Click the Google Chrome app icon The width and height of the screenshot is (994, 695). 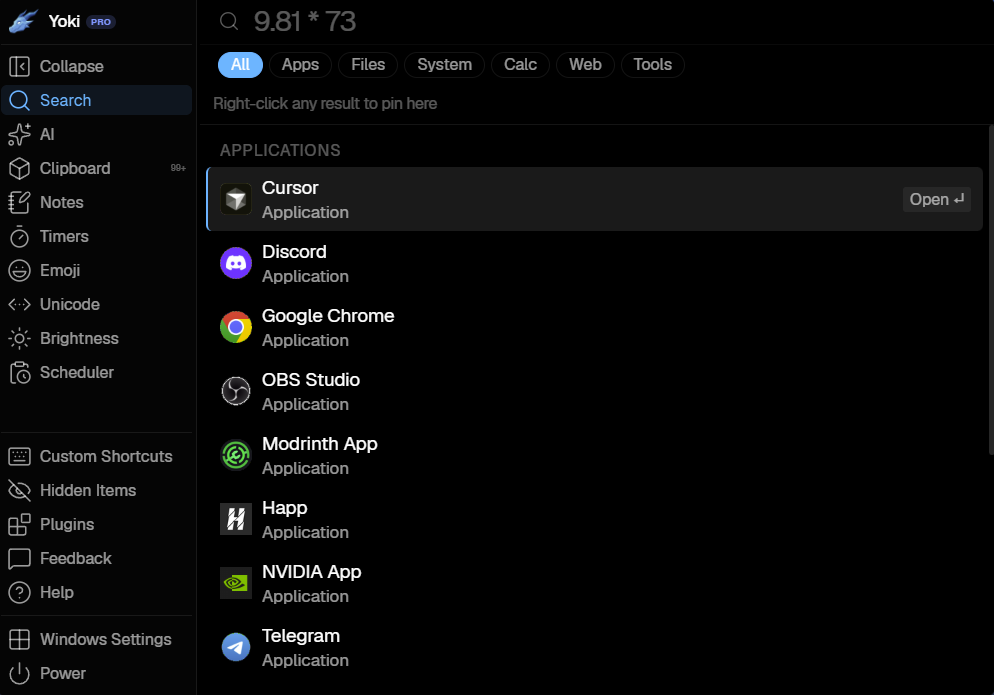point(236,327)
